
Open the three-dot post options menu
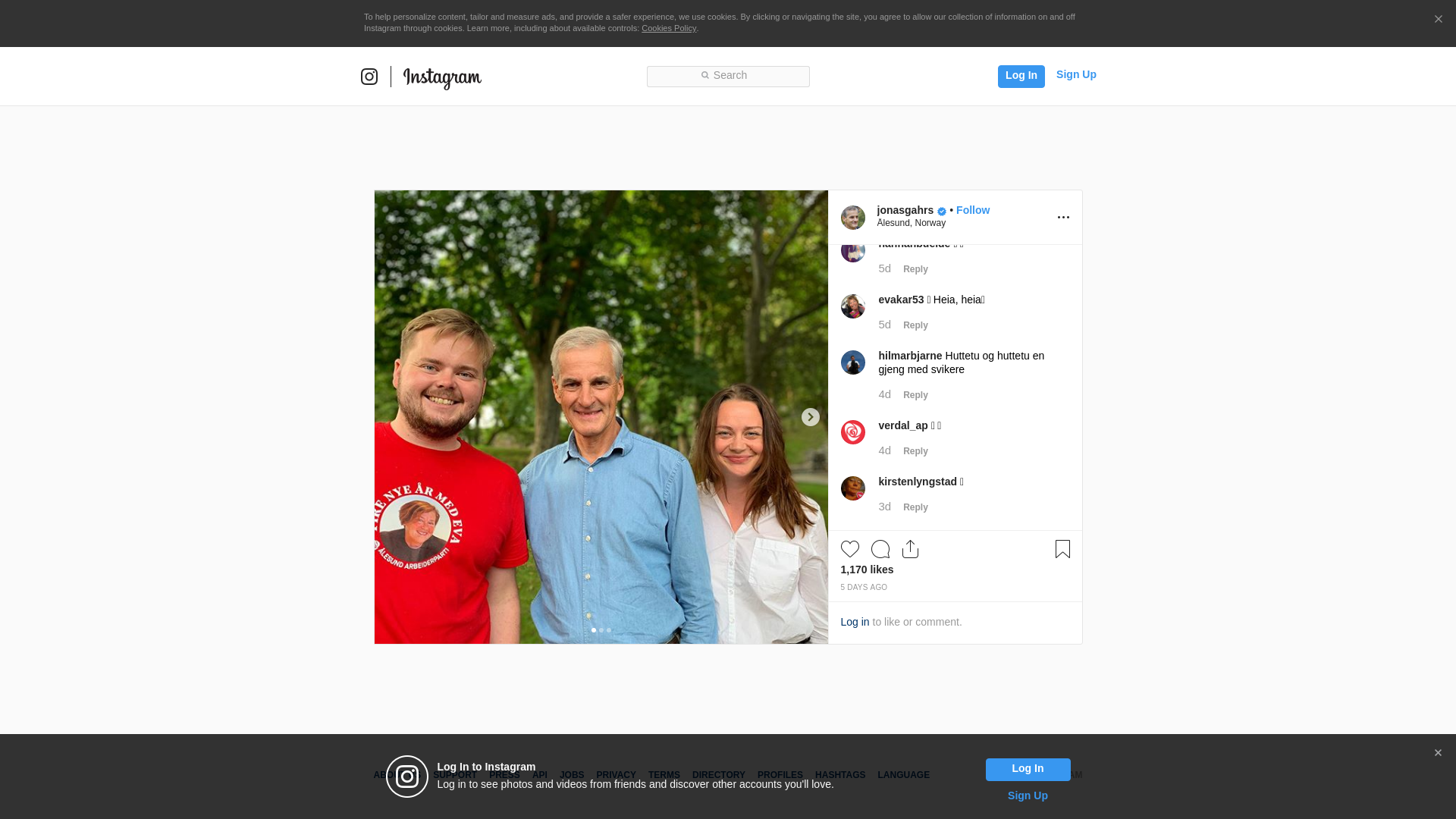coord(1063,218)
